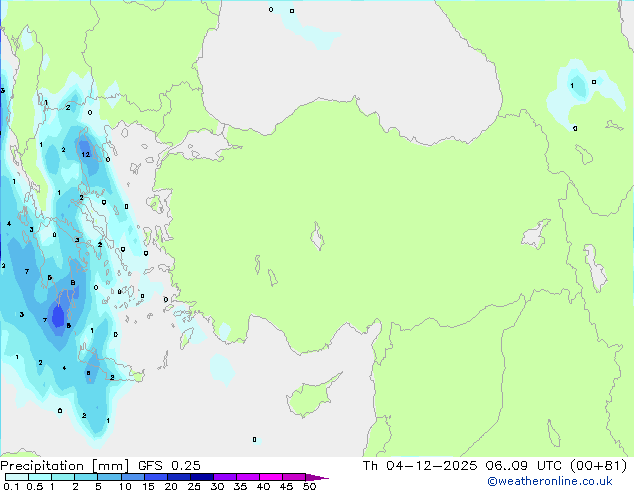Image resolution: width=634 pixels, height=490 pixels.
Task: Click the '06..09 UTC' time text
Action: coord(524,466)
